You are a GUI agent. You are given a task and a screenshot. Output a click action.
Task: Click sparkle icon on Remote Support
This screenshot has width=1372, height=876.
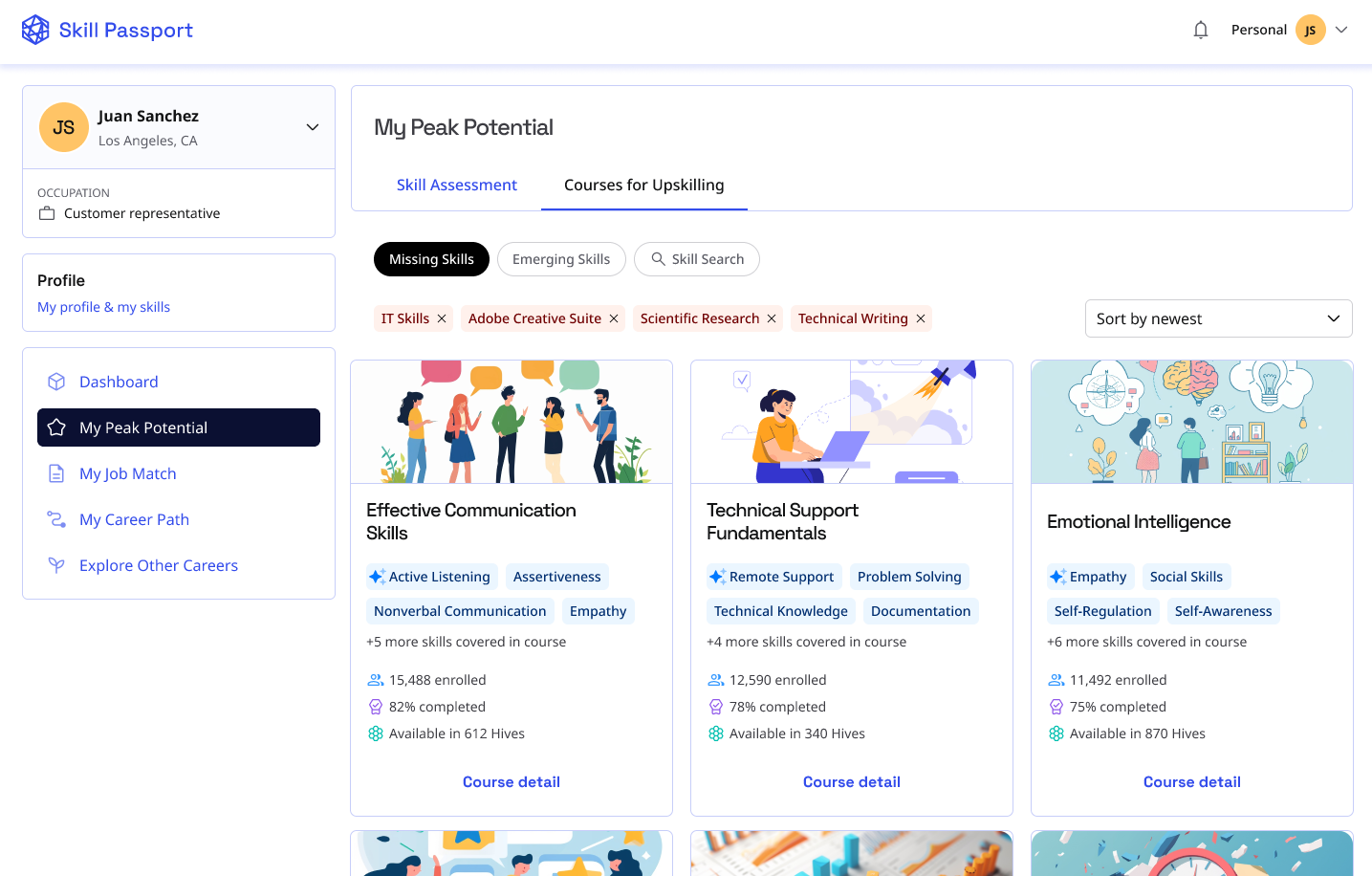click(x=717, y=577)
